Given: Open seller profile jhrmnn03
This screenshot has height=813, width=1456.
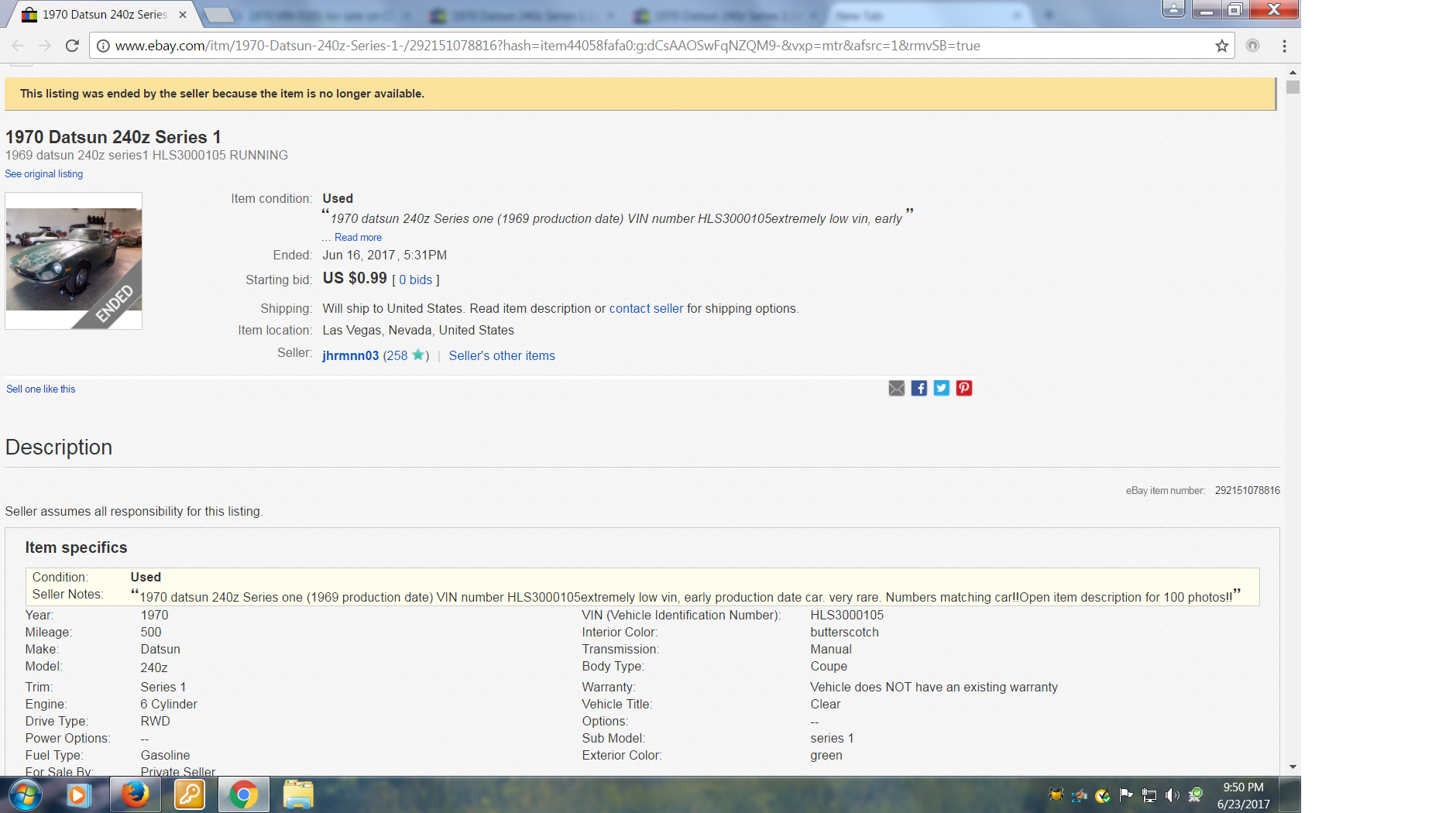Looking at the screenshot, I should (x=351, y=356).
